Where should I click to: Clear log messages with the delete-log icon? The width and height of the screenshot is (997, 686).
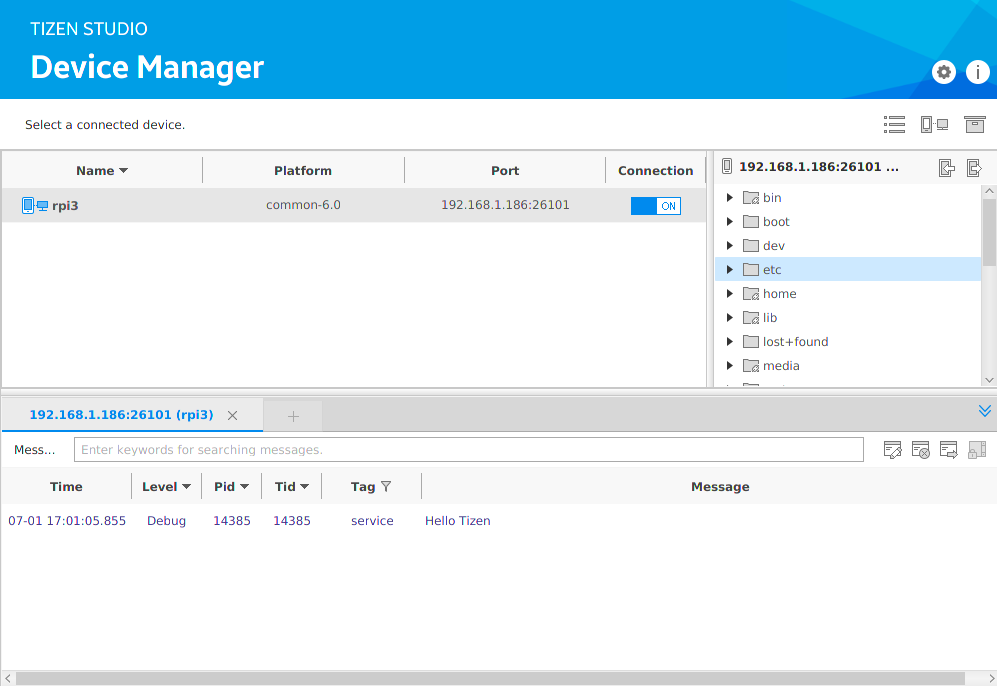coord(921,449)
